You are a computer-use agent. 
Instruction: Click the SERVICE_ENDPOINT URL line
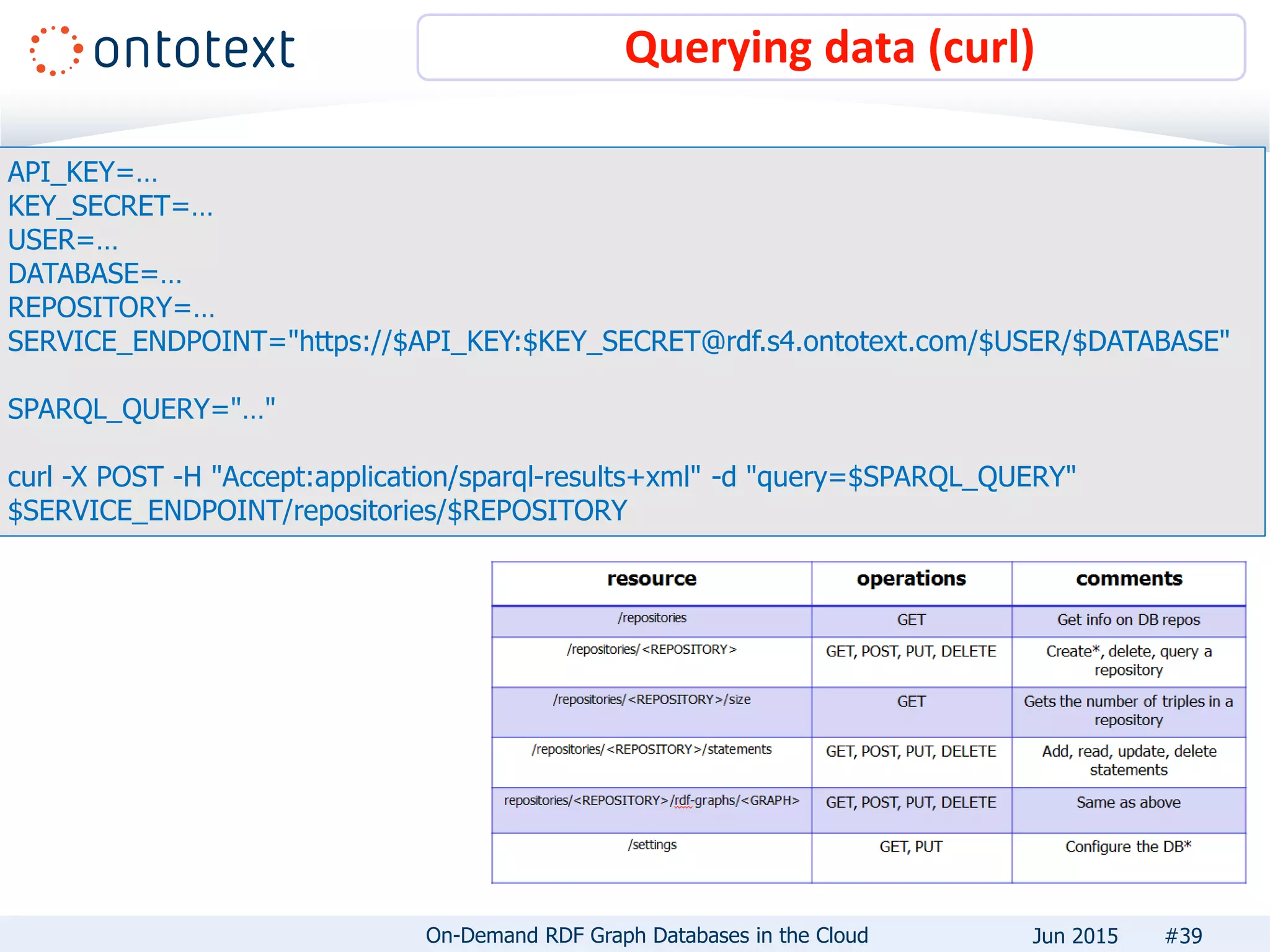(x=618, y=342)
